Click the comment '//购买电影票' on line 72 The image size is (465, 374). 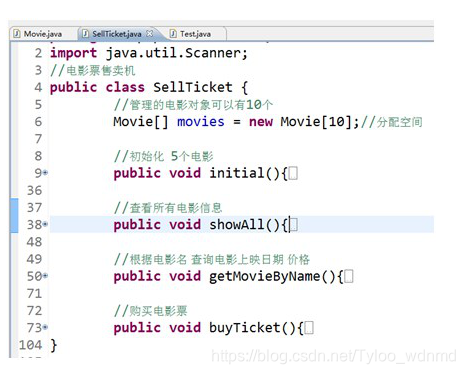(150, 311)
